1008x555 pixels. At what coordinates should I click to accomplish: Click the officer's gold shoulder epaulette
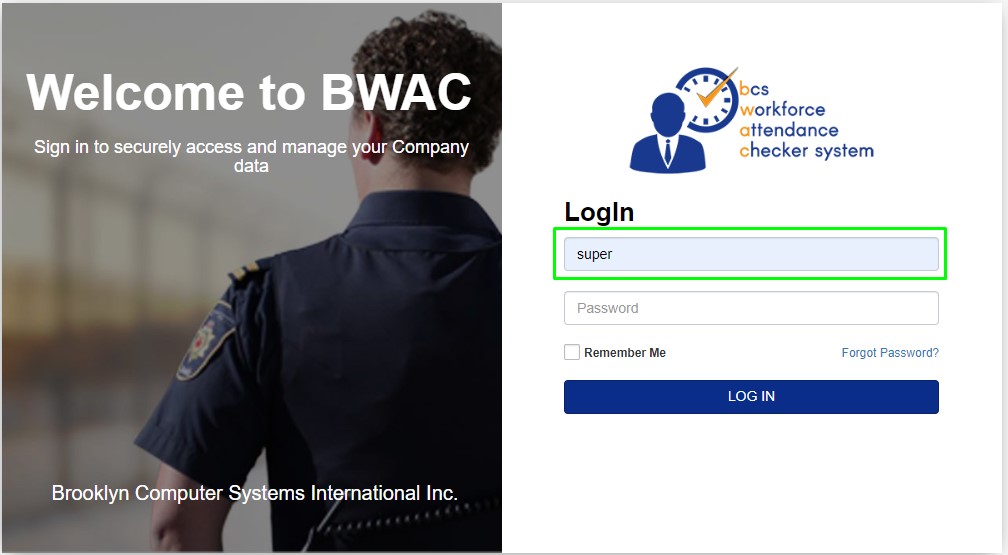[244, 271]
